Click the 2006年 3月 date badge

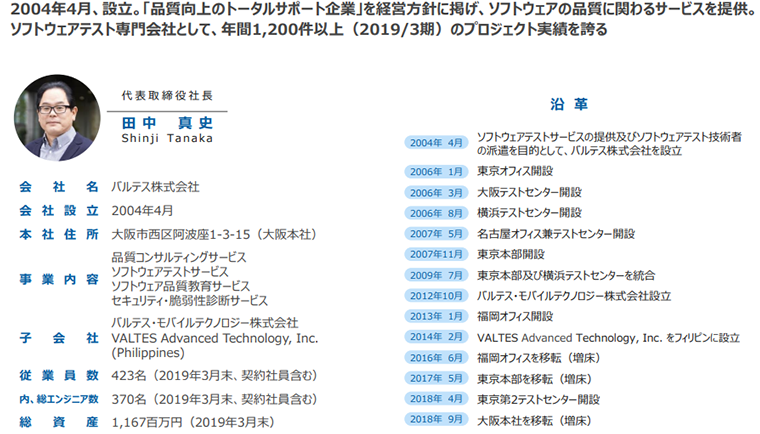436,193
